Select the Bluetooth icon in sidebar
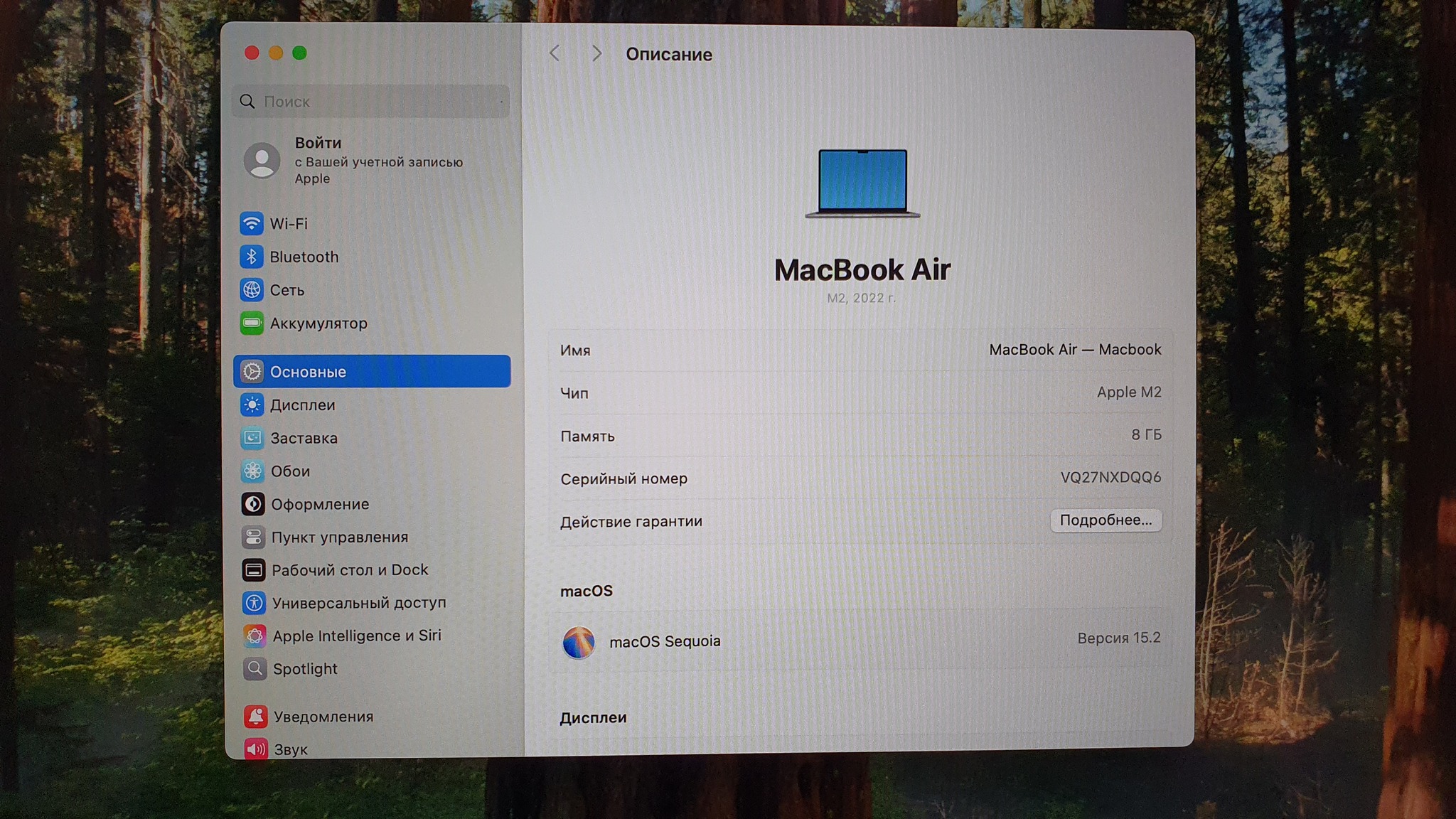 tap(251, 257)
